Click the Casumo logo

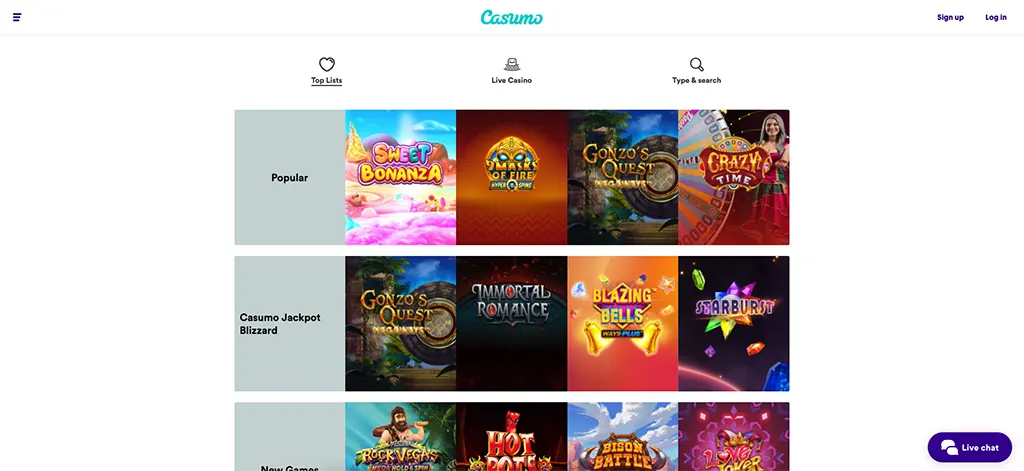tap(511, 18)
